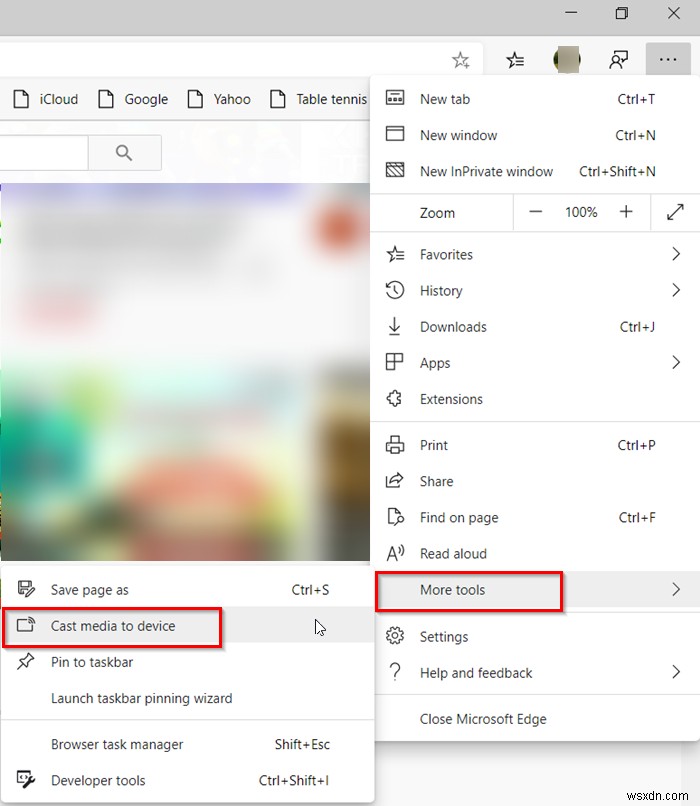Click the New window icon
The height and width of the screenshot is (806, 700).
[x=395, y=134]
